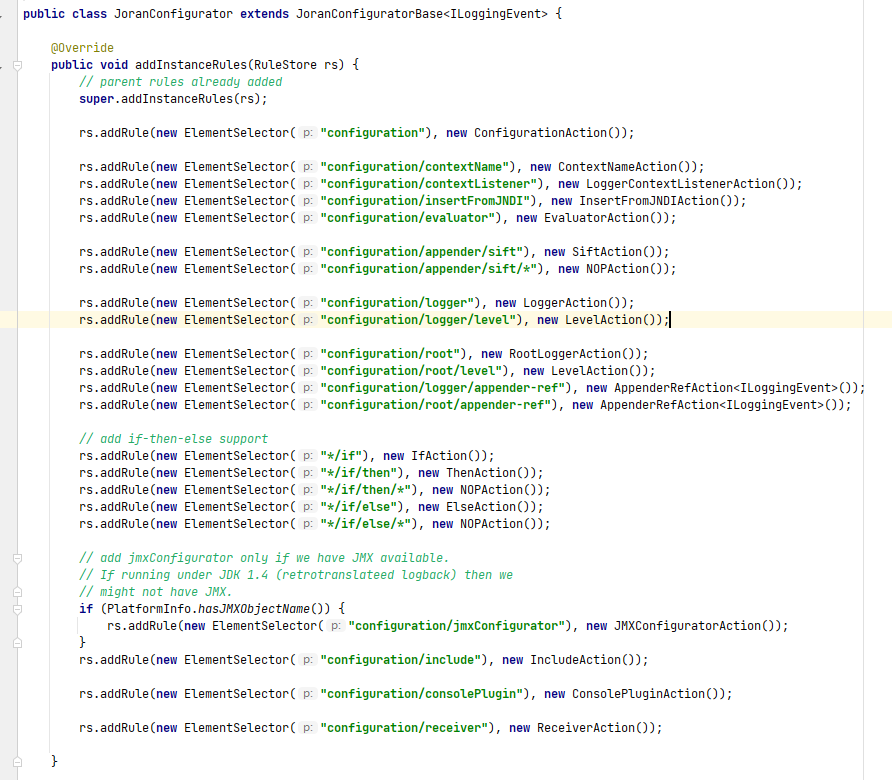
Task: Collapse the addInstanceRules method fold marker
Action: tap(18, 65)
